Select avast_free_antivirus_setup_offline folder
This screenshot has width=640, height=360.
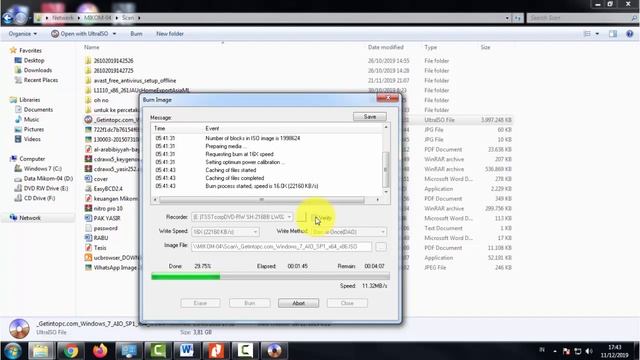tap(131, 80)
